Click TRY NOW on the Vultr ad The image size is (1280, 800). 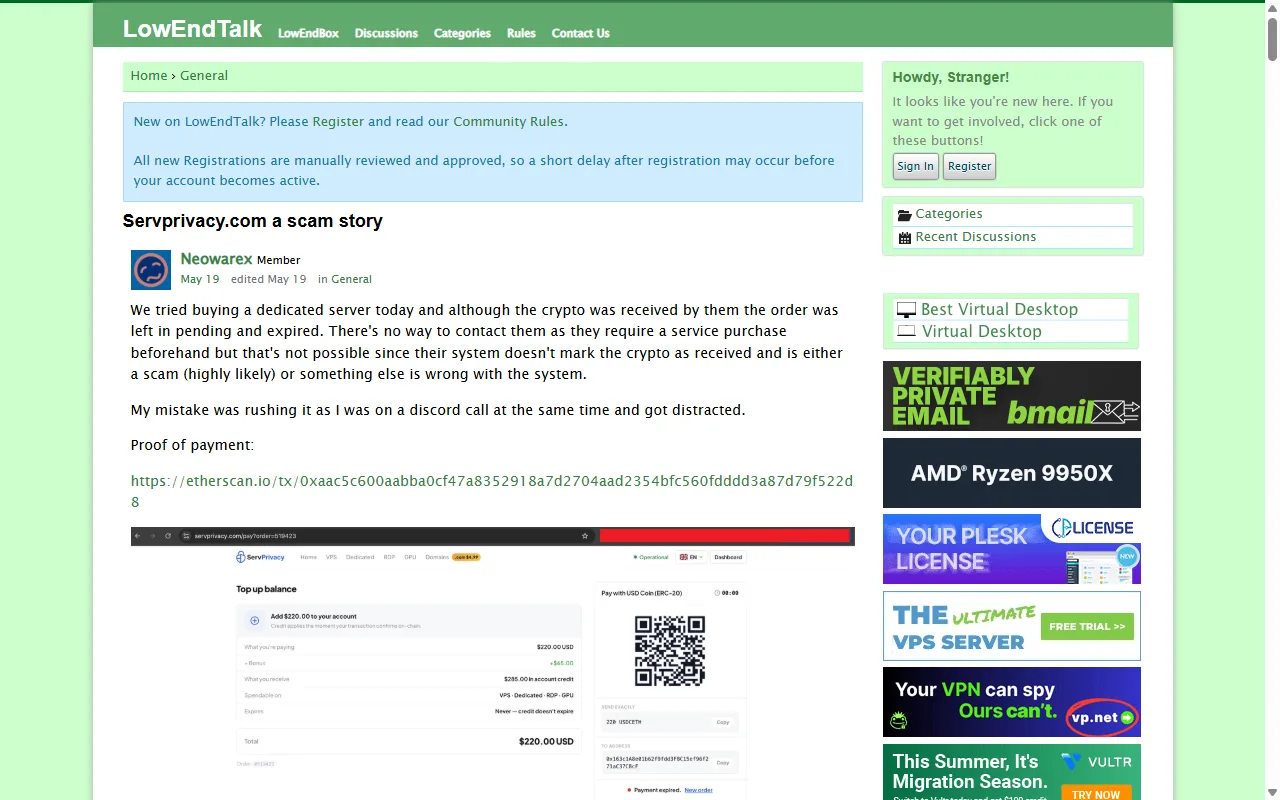1096,794
